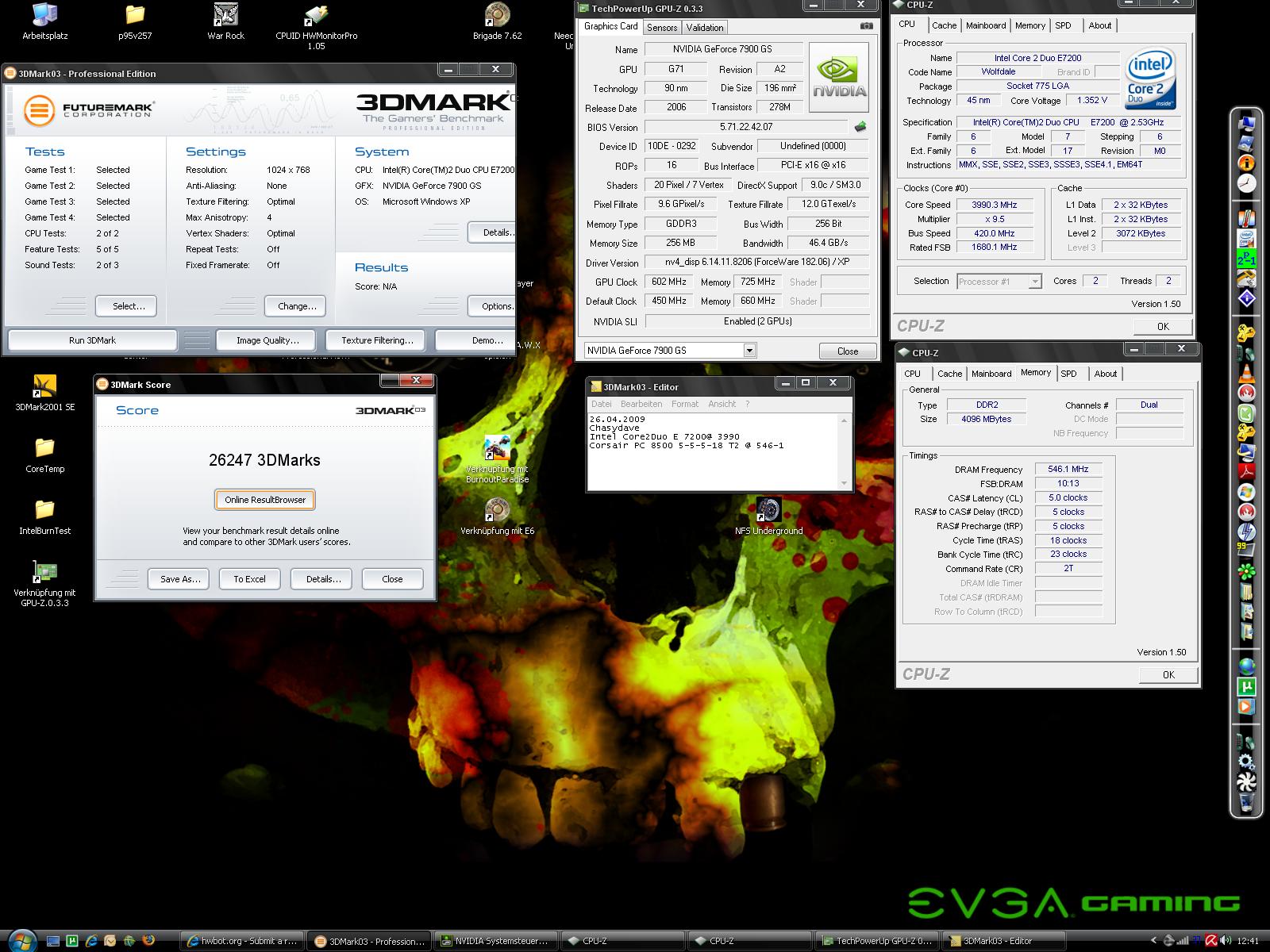The height and width of the screenshot is (952, 1270).
Task: Click OK in the CPU-Z Memory window
Action: [x=1168, y=674]
